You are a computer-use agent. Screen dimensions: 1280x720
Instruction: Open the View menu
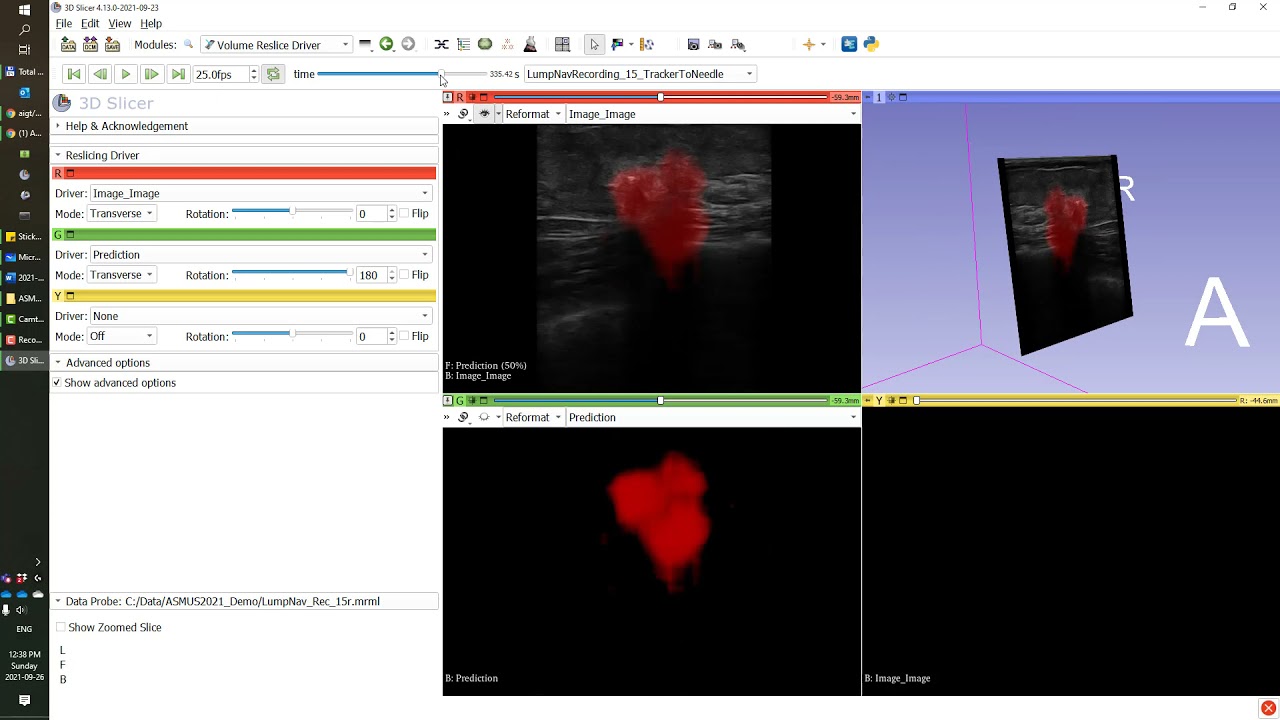(120, 23)
